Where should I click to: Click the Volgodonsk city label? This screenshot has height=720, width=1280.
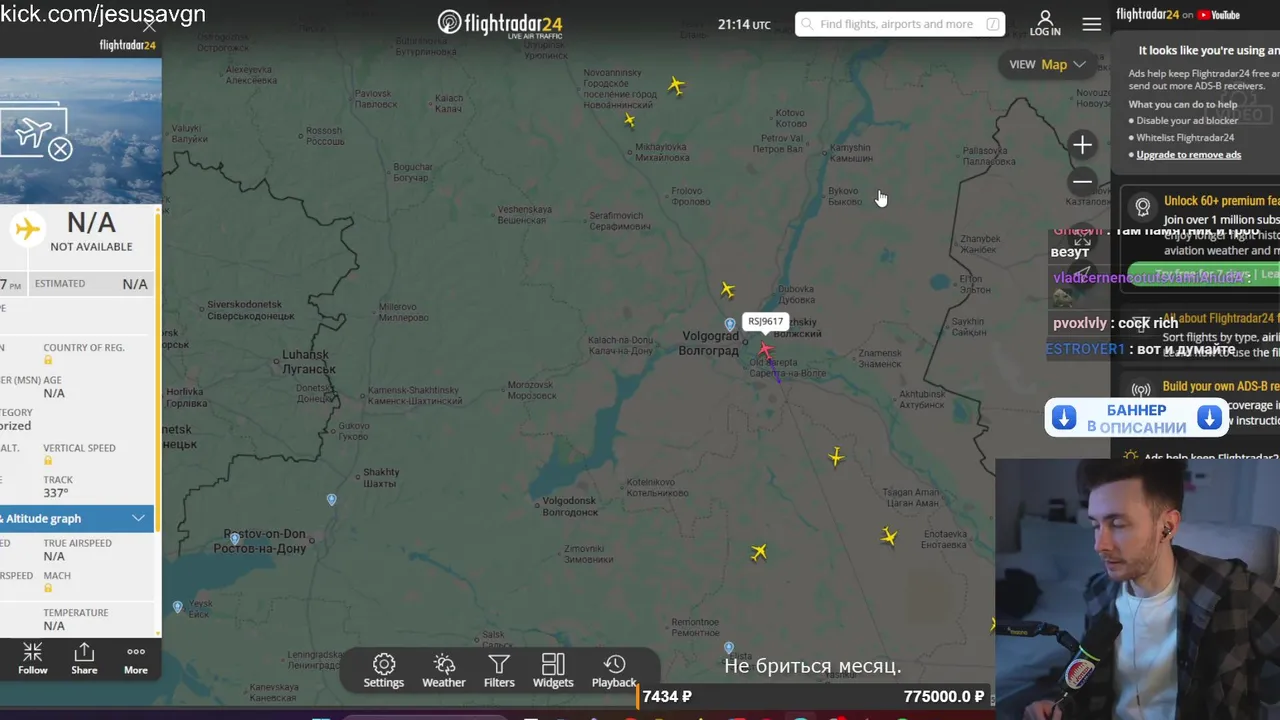pos(569,506)
